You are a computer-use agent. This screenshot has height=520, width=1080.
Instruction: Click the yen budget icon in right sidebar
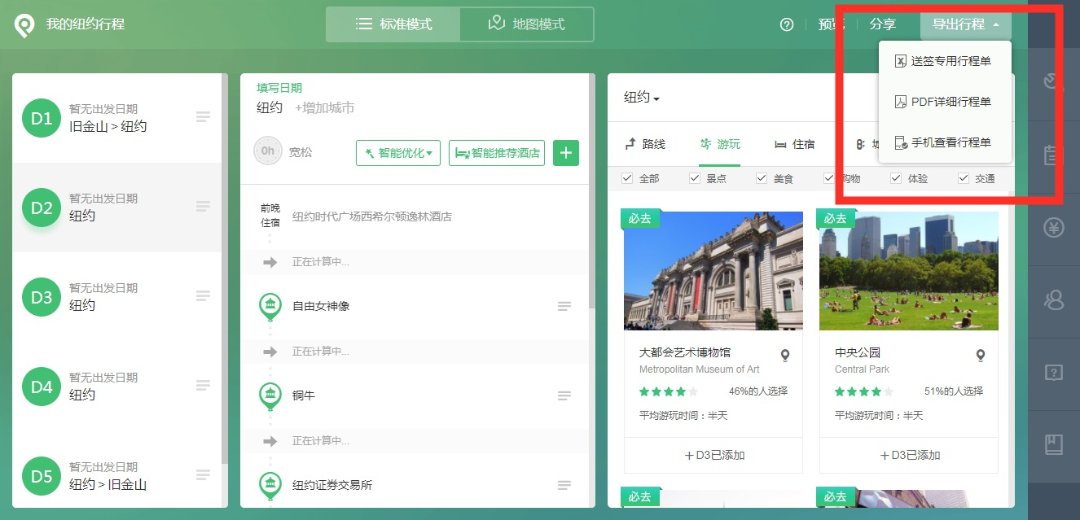(x=1053, y=229)
